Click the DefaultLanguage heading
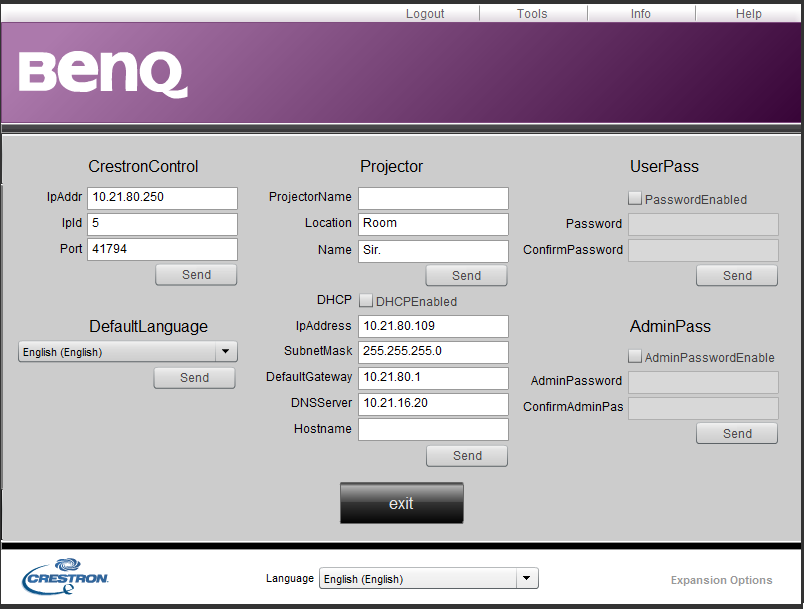 (x=148, y=326)
